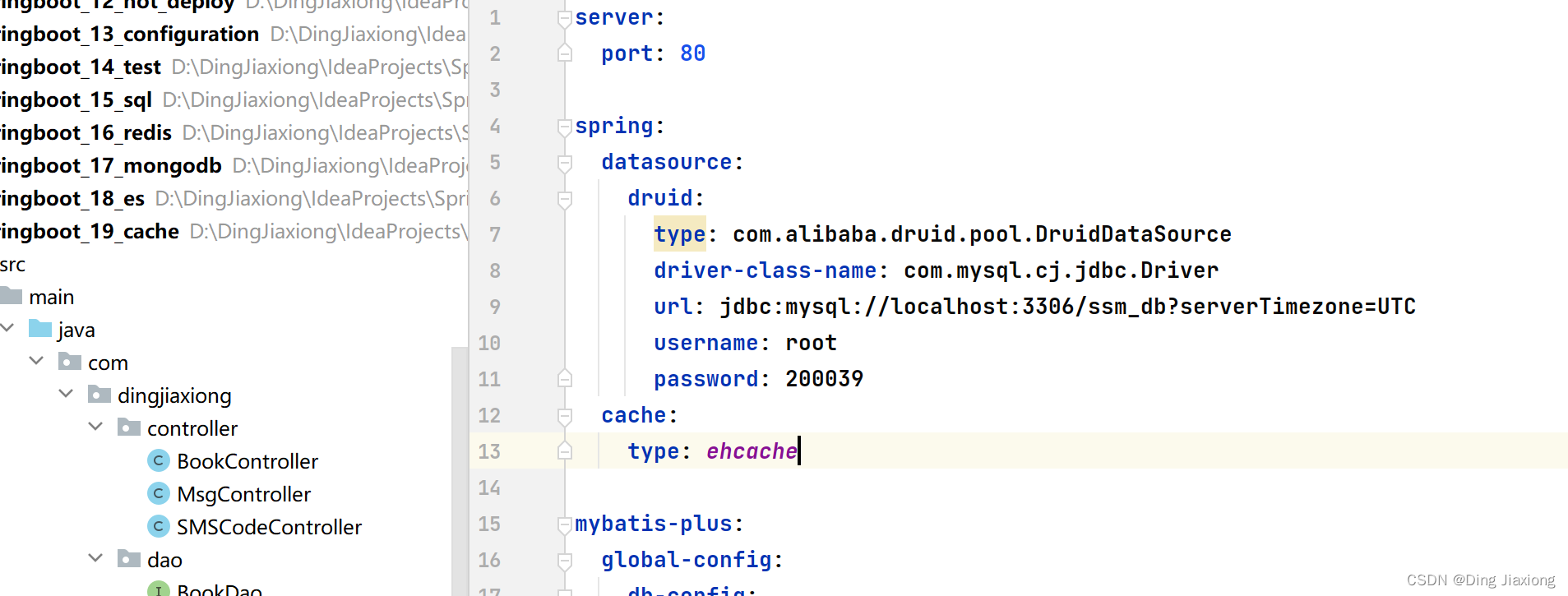The image size is (1568, 596).
Task: Click fold end marker on line 2
Action: point(565,53)
